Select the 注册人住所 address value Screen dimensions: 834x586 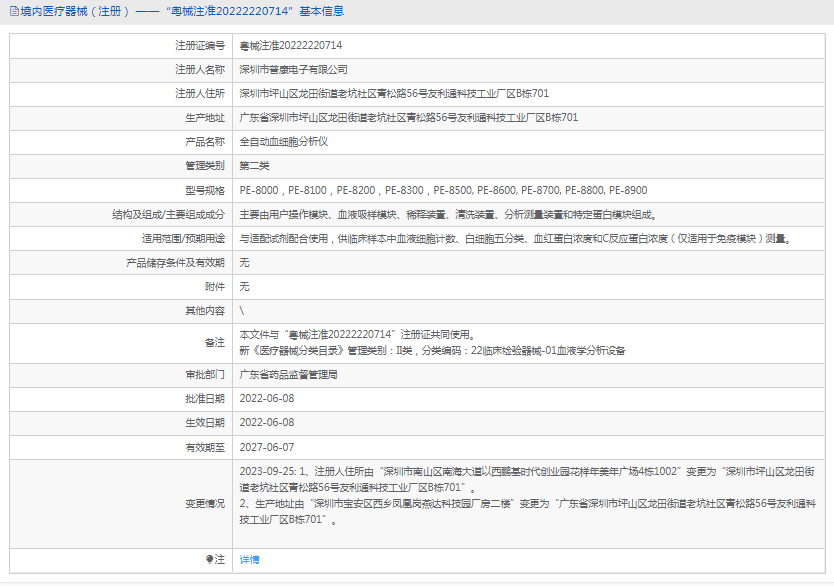coord(394,94)
